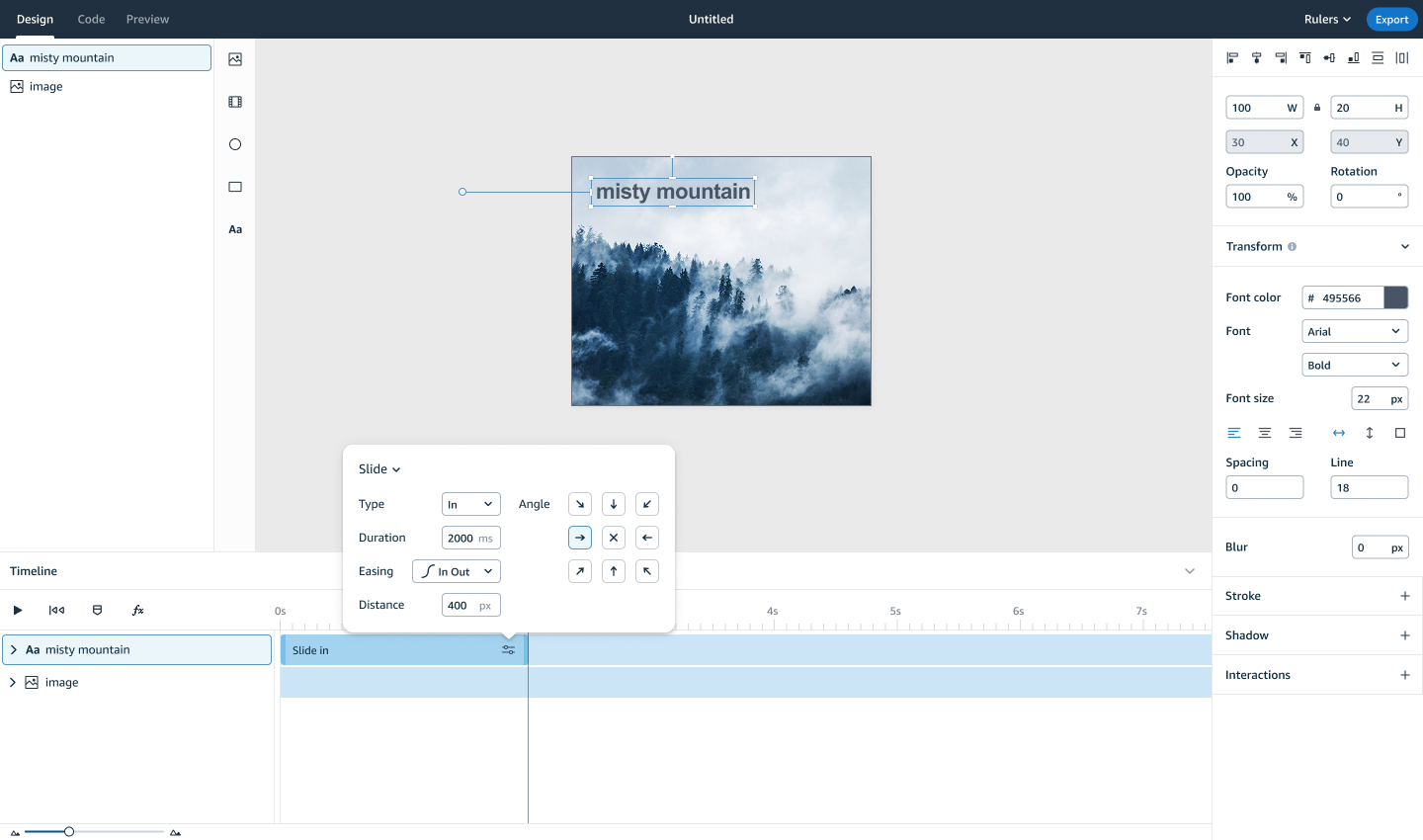Select the image tool in the sidebar

[x=235, y=59]
